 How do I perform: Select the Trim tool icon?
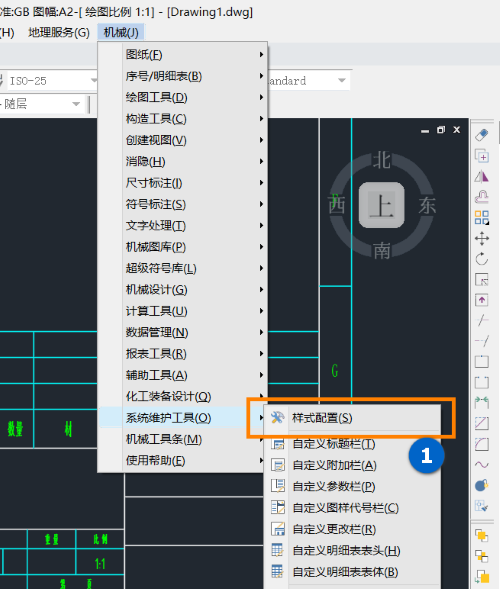tap(482, 320)
